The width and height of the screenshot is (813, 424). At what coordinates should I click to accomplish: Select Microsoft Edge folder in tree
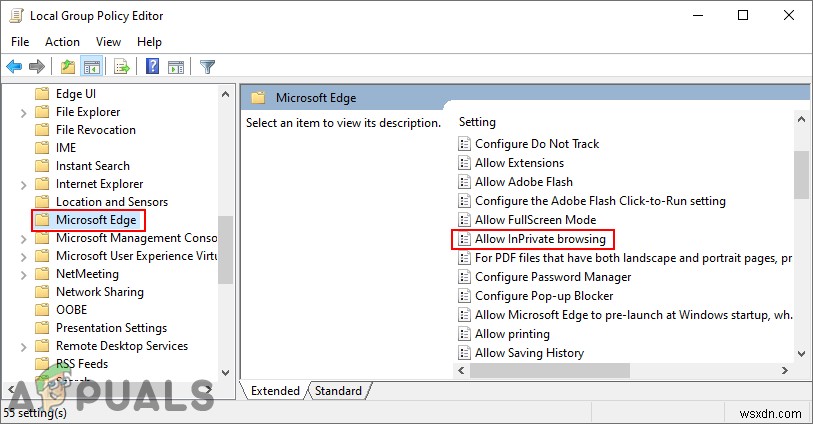tap(96, 220)
